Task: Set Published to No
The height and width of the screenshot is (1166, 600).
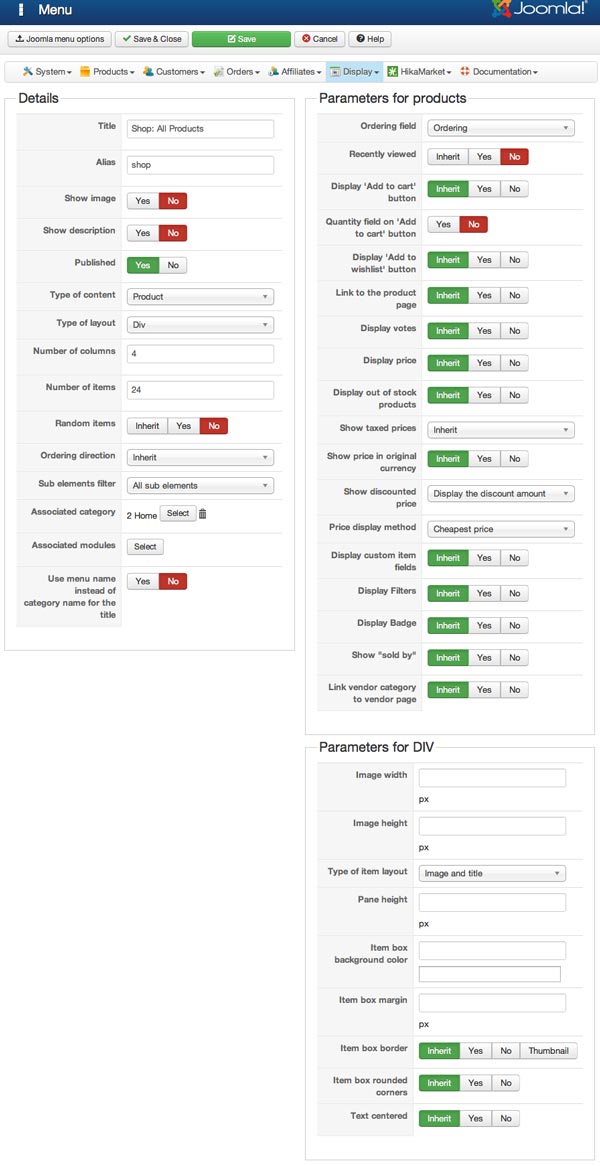Action: point(172,265)
